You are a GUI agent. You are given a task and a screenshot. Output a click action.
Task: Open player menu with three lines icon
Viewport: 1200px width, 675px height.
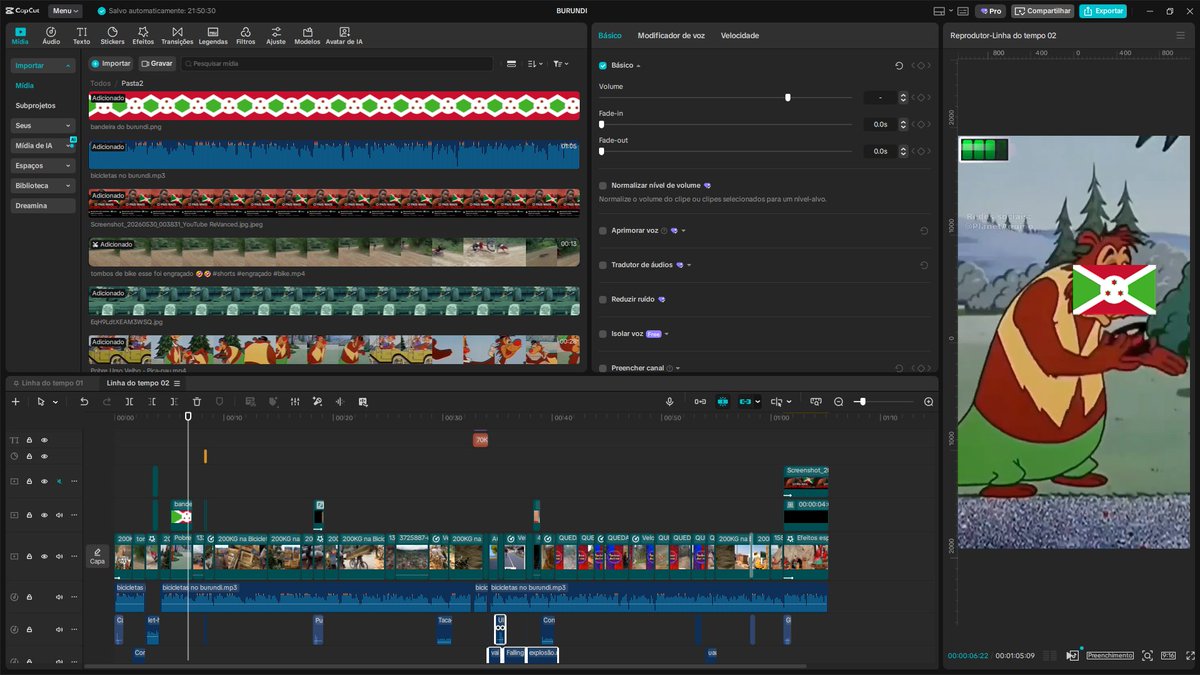pyautogui.click(x=1180, y=35)
